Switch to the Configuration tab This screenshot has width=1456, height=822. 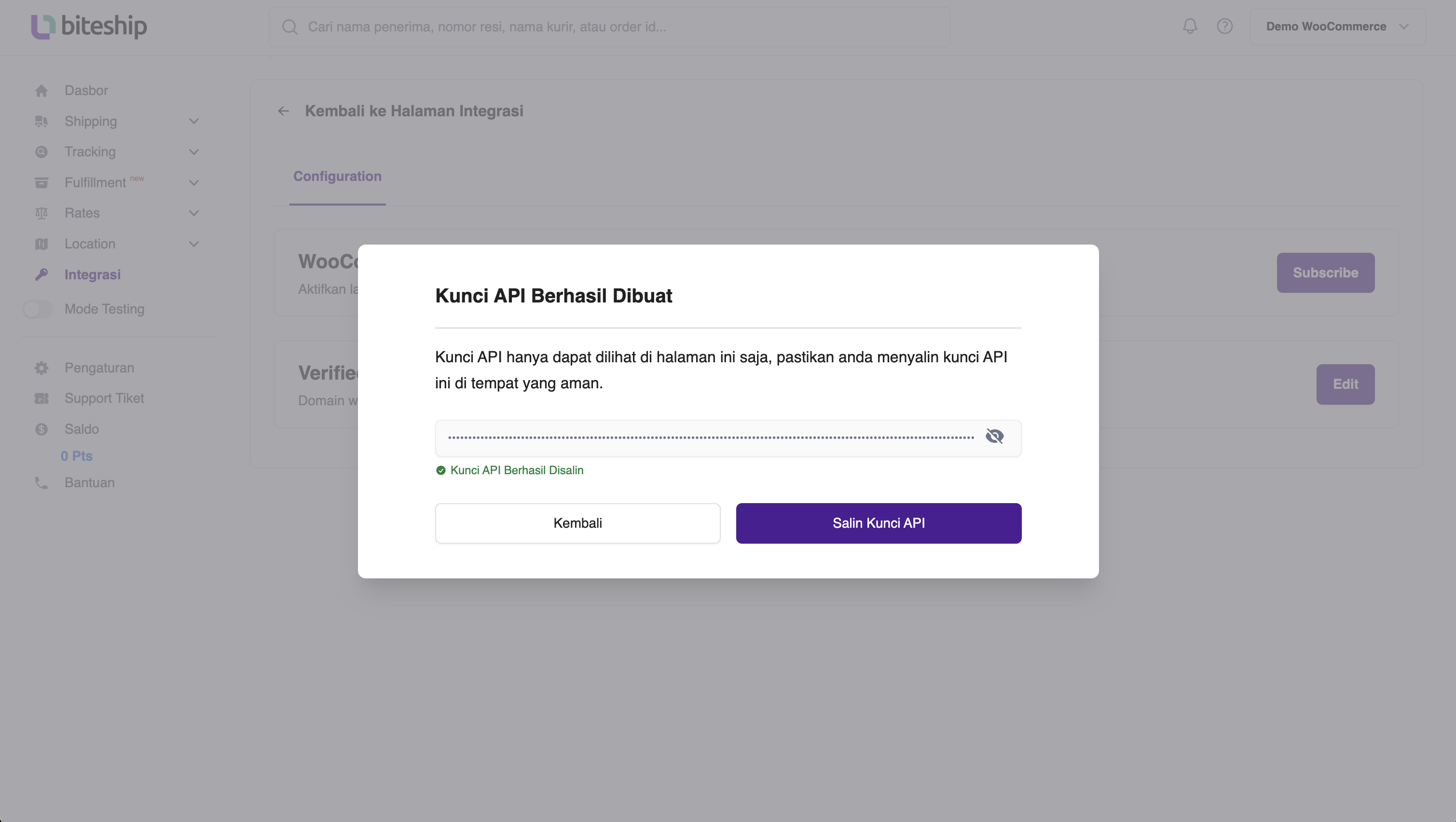(x=337, y=177)
